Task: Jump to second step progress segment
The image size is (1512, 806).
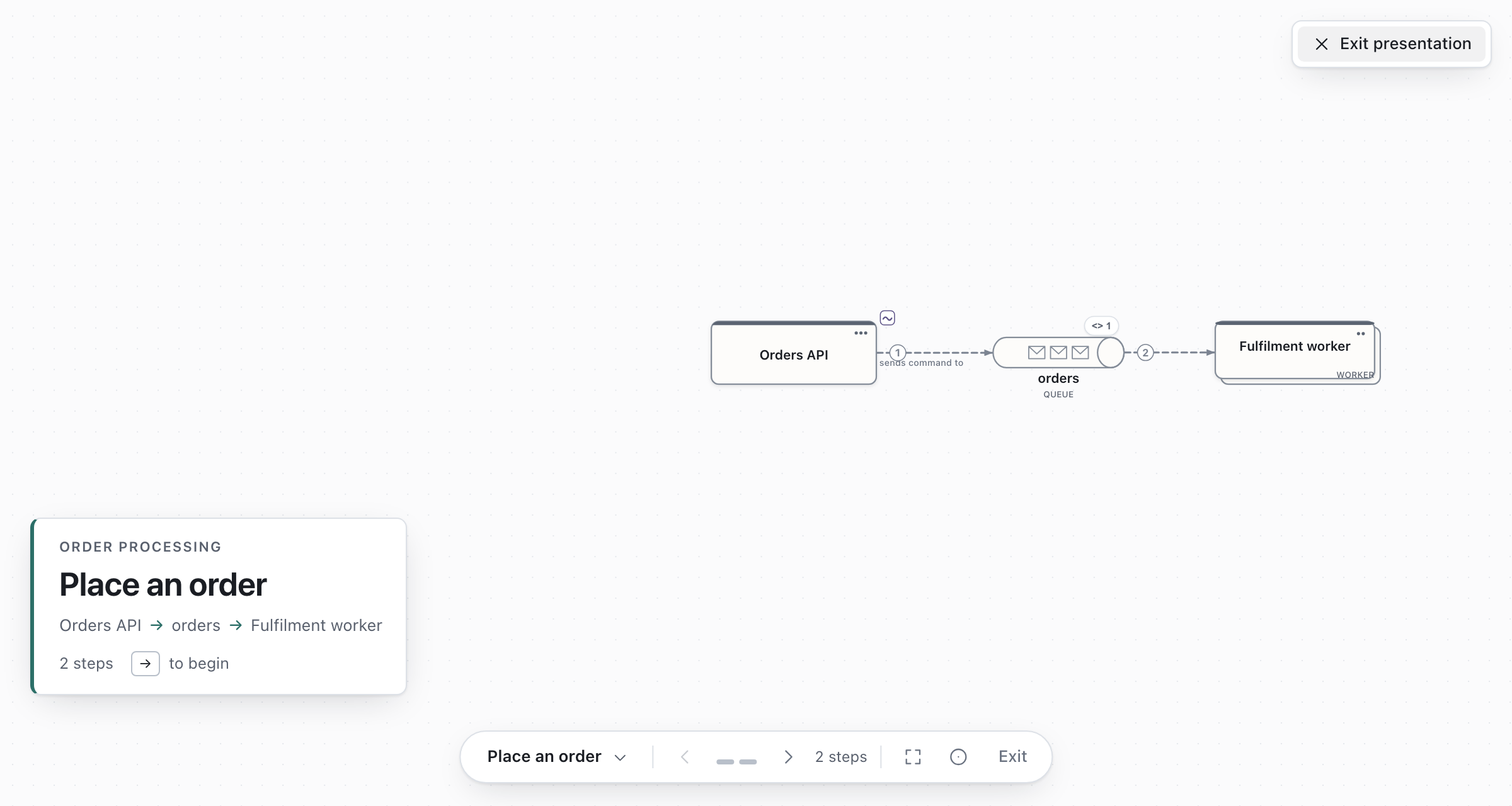Action: [748, 762]
